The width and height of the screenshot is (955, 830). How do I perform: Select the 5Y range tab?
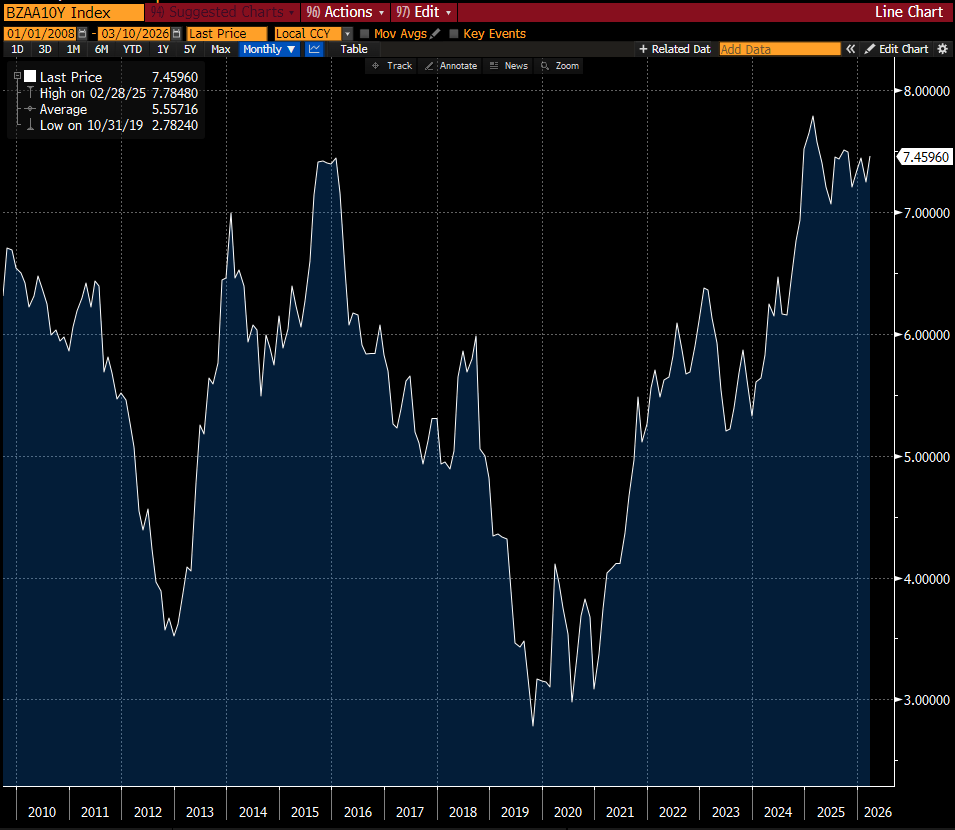[190, 49]
